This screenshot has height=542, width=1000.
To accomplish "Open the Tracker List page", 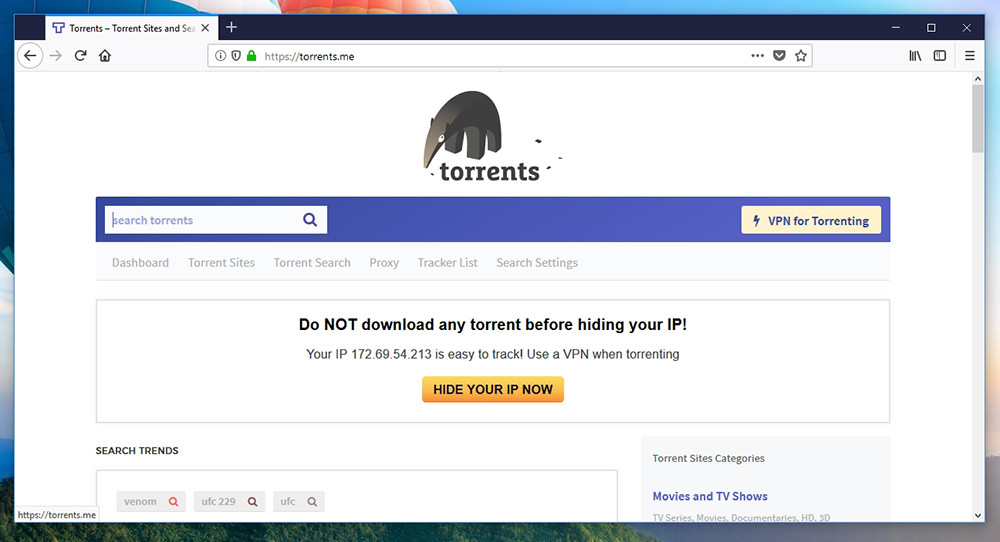I will [448, 263].
